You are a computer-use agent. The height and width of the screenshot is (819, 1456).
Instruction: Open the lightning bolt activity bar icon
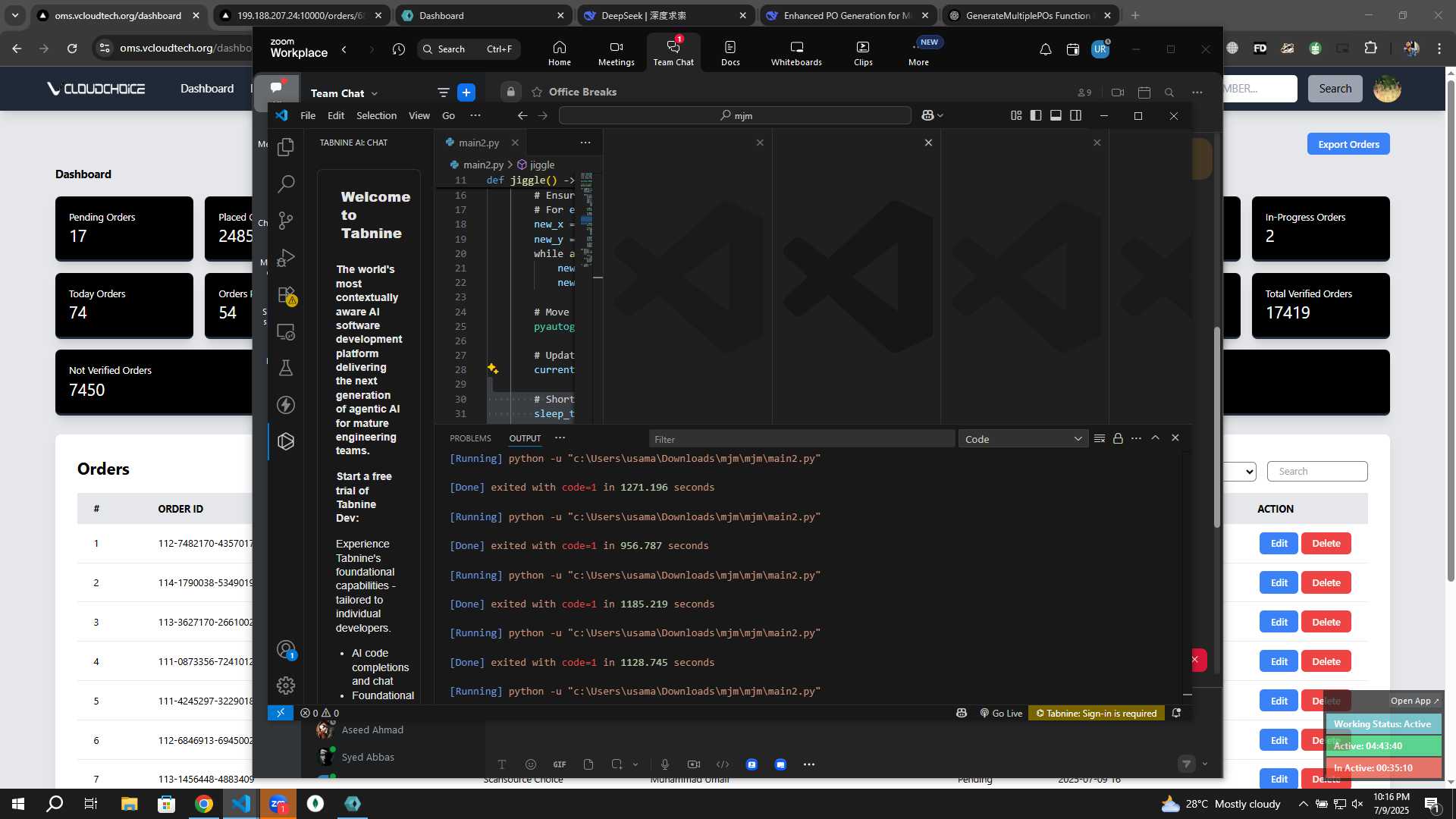click(286, 405)
